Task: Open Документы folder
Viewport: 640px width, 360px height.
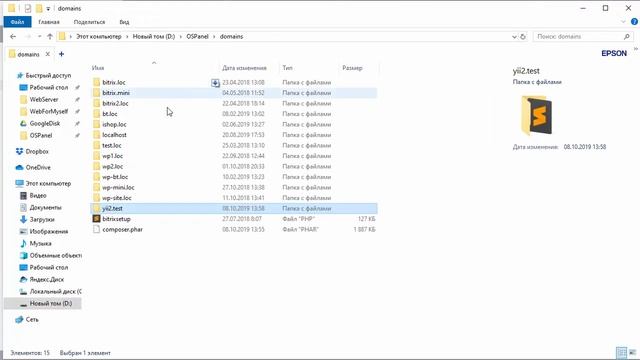Action: pyautogui.click(x=45, y=208)
